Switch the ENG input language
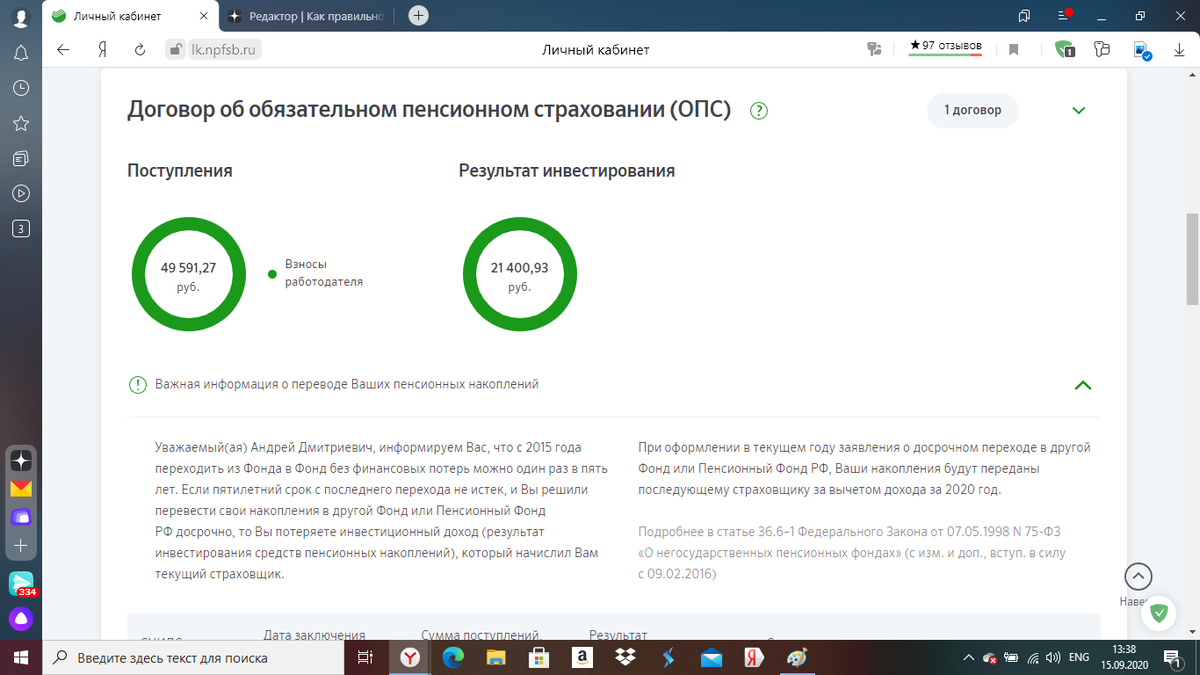Viewport: 1200px width, 675px height. pos(1079,658)
